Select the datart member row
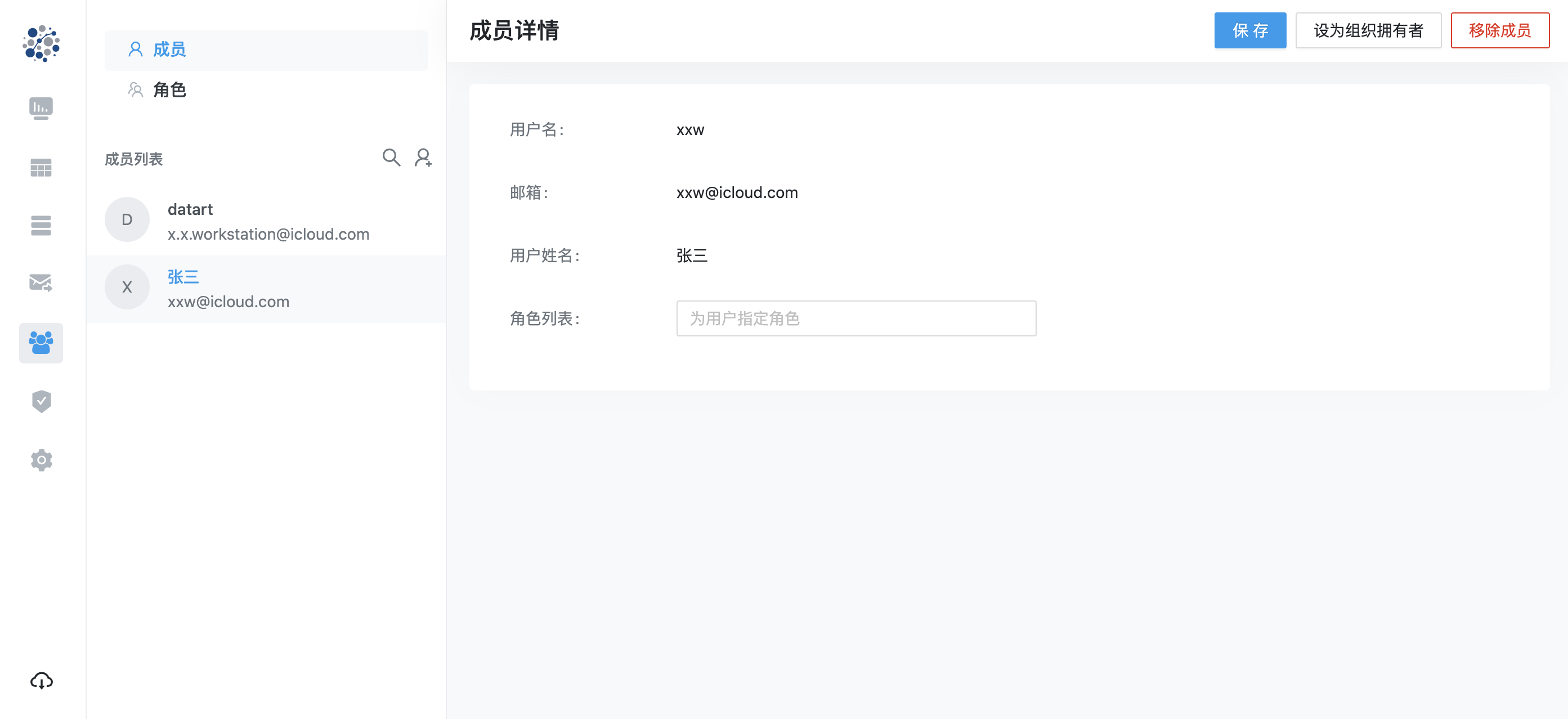Viewport: 1568px width, 719px height. 266,221
